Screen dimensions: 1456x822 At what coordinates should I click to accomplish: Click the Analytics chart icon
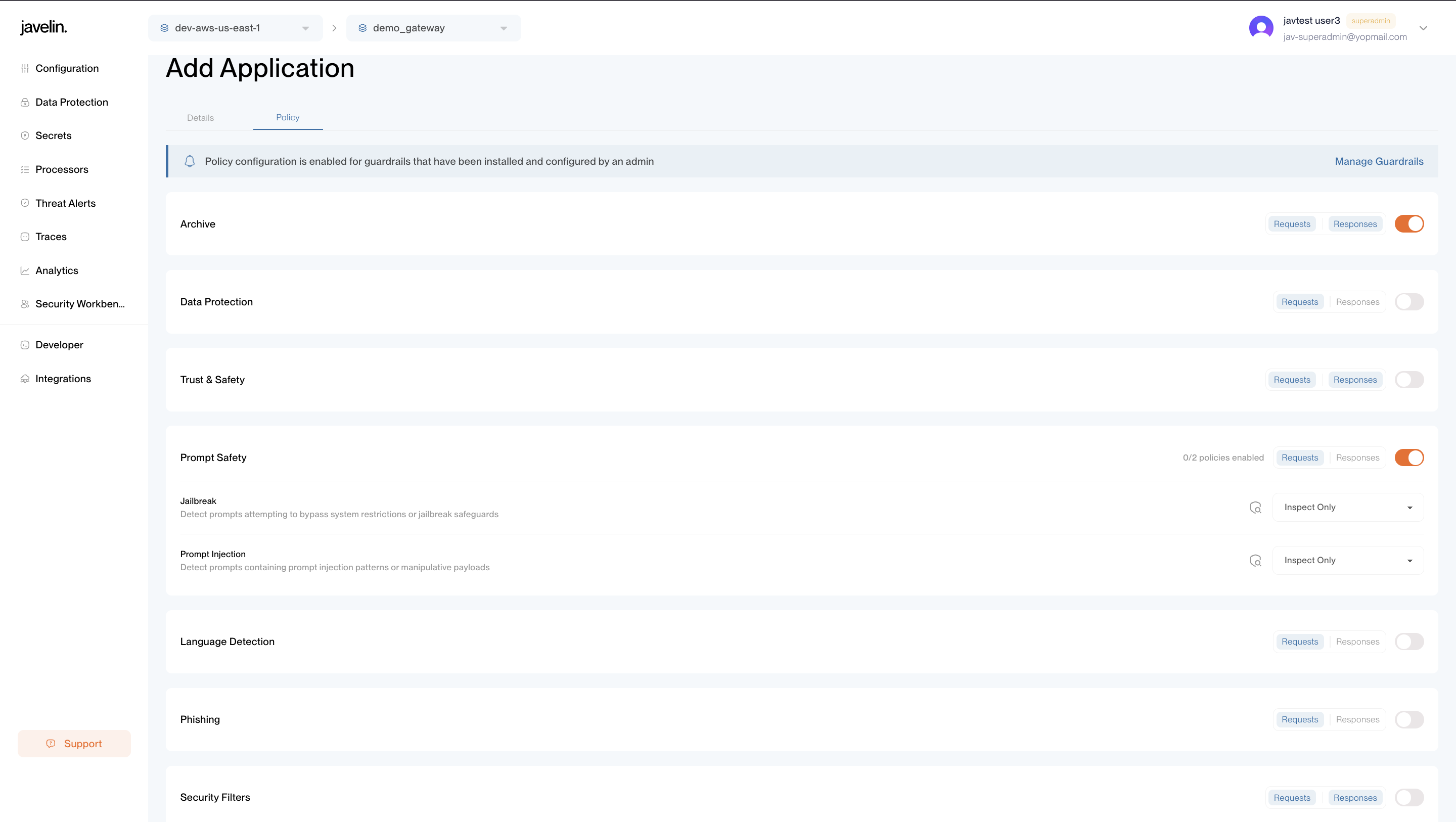pyautogui.click(x=25, y=271)
